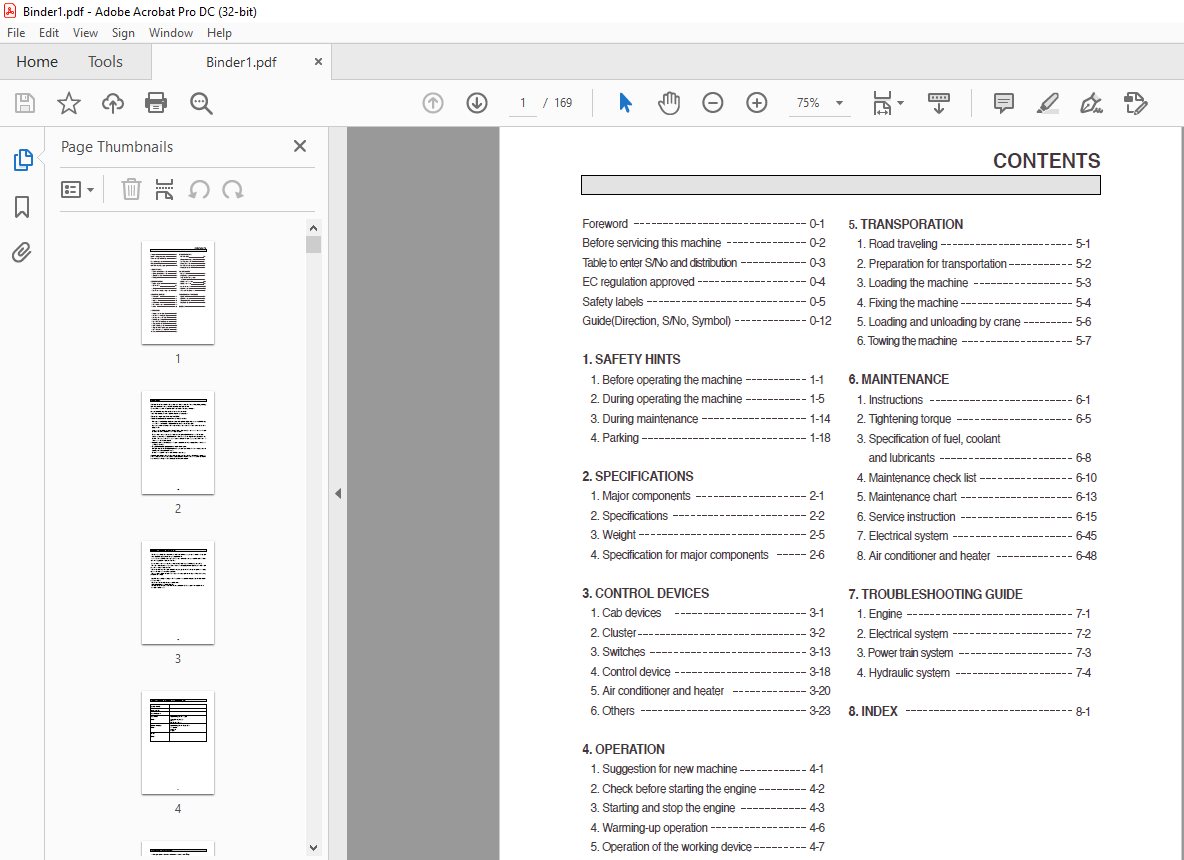Switch to the Home tab
This screenshot has height=860, width=1184.
(x=37, y=62)
